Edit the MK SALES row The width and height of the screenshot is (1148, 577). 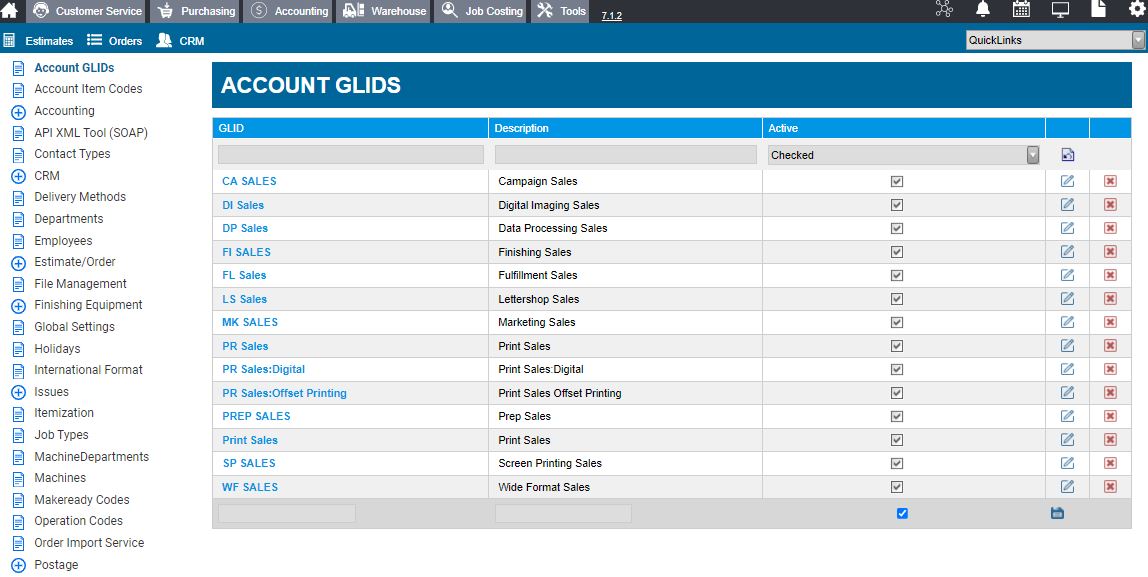[1067, 321]
